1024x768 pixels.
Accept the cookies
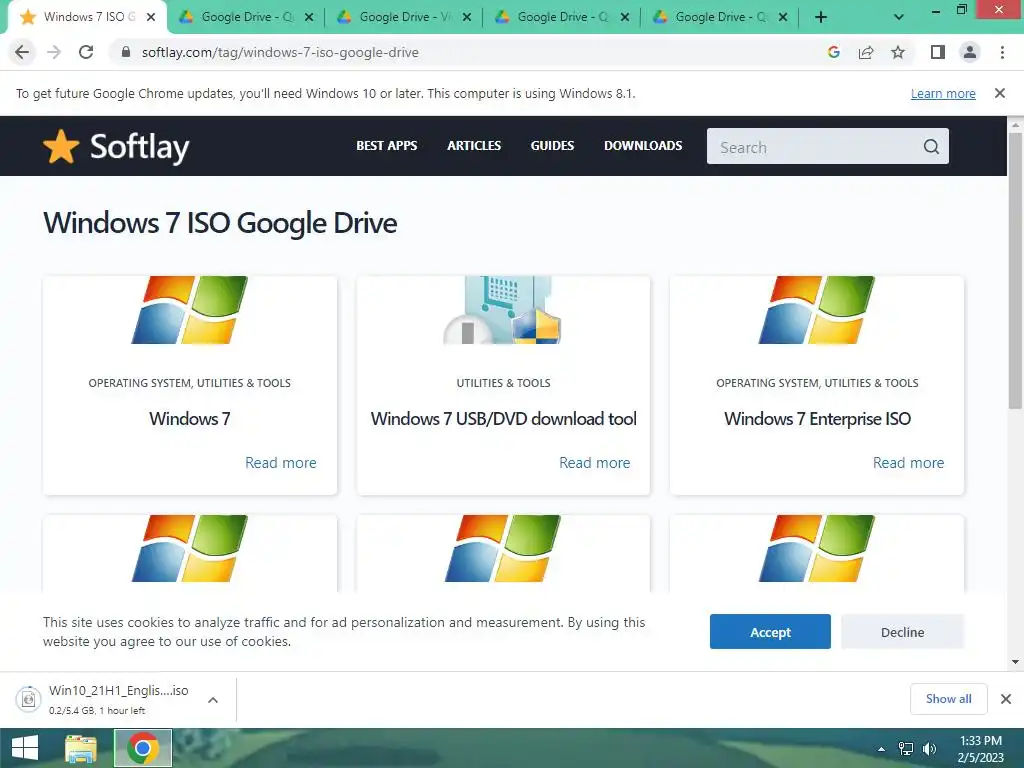click(771, 632)
